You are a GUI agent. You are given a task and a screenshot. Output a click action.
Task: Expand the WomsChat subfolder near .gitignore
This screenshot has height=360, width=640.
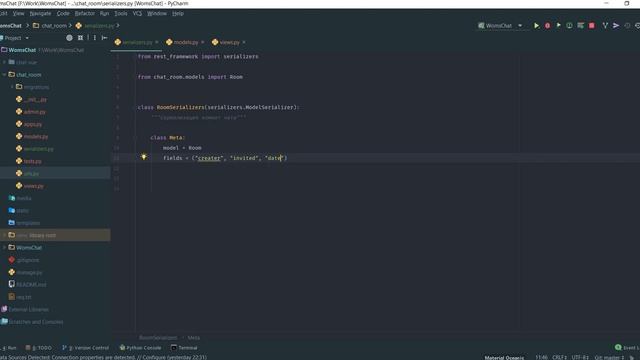[x=4, y=247]
